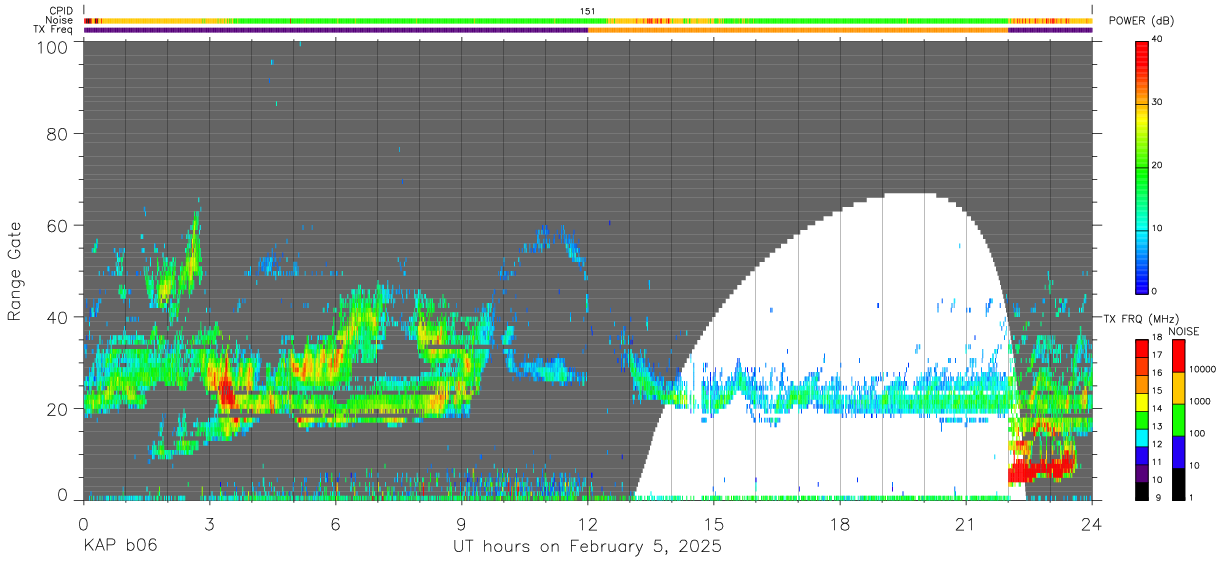1228x567 pixels.
Task: Click the blue bottom of POWER colorbar
Action: [x=1143, y=282]
